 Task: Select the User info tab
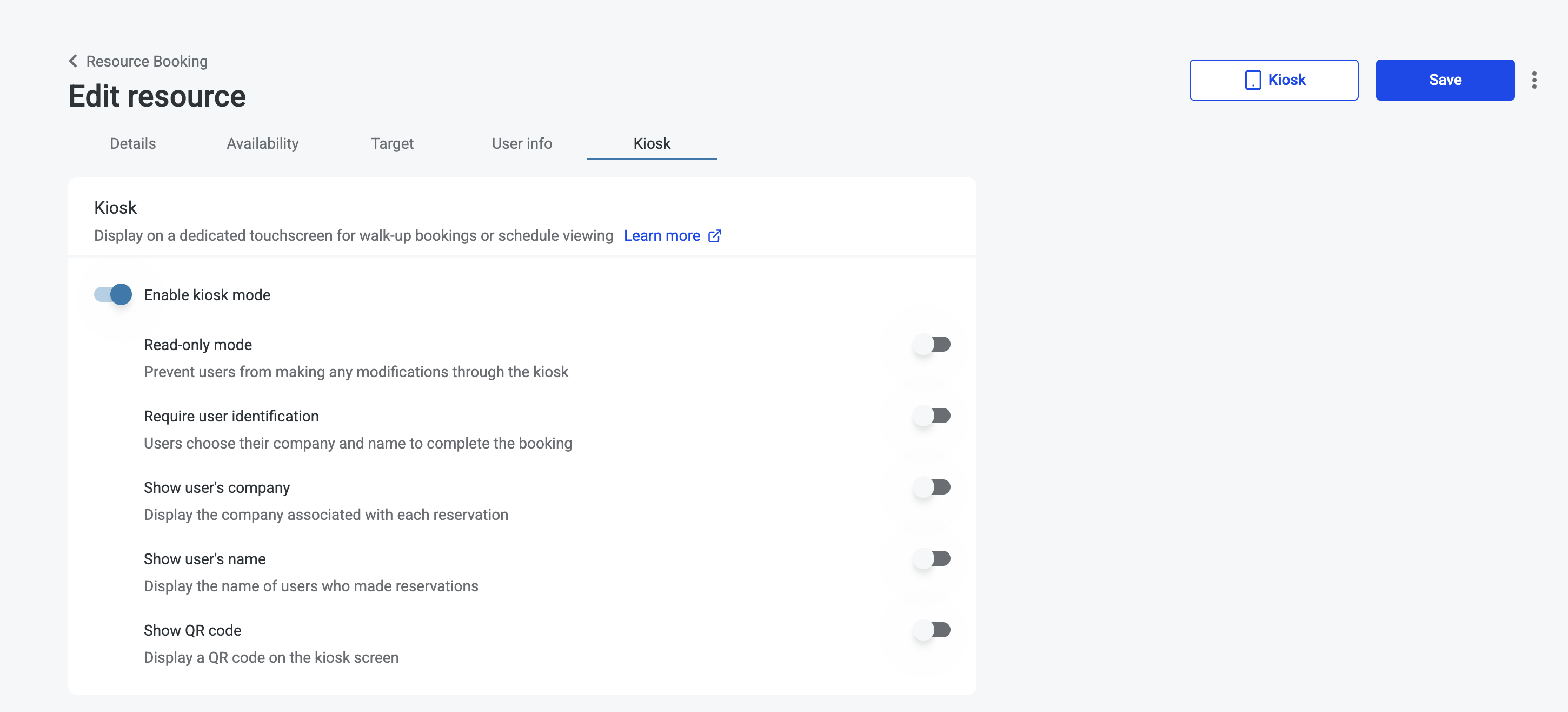(x=522, y=144)
